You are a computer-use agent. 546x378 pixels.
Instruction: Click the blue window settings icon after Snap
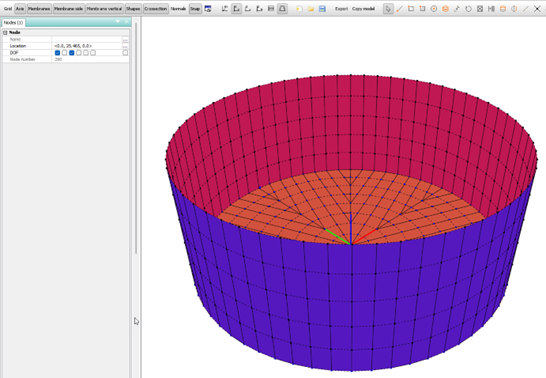coord(208,9)
